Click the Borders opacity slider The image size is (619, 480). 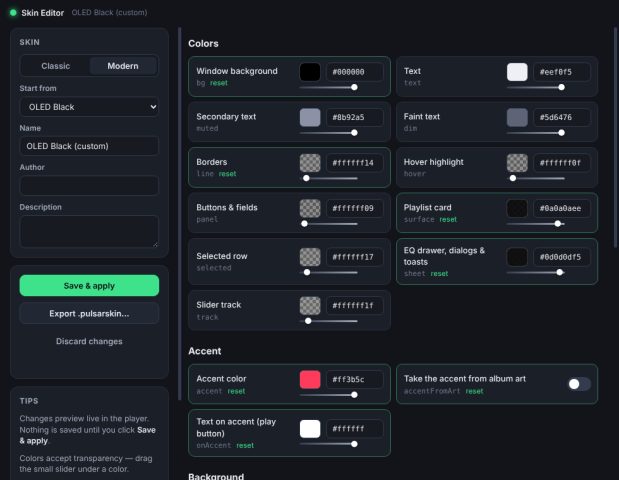point(328,178)
